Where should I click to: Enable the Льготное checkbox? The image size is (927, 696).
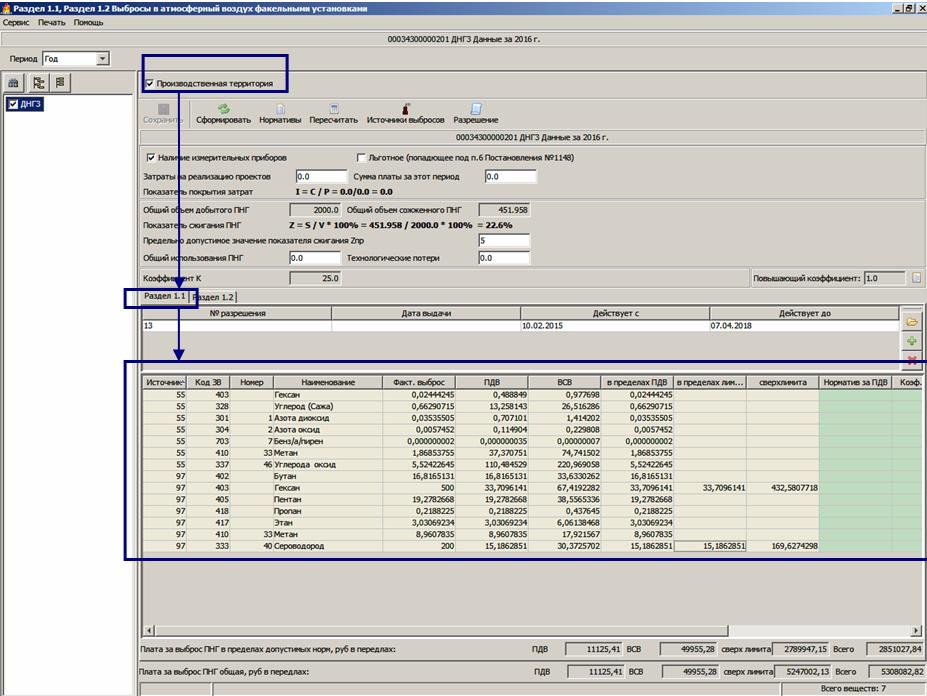(362, 158)
